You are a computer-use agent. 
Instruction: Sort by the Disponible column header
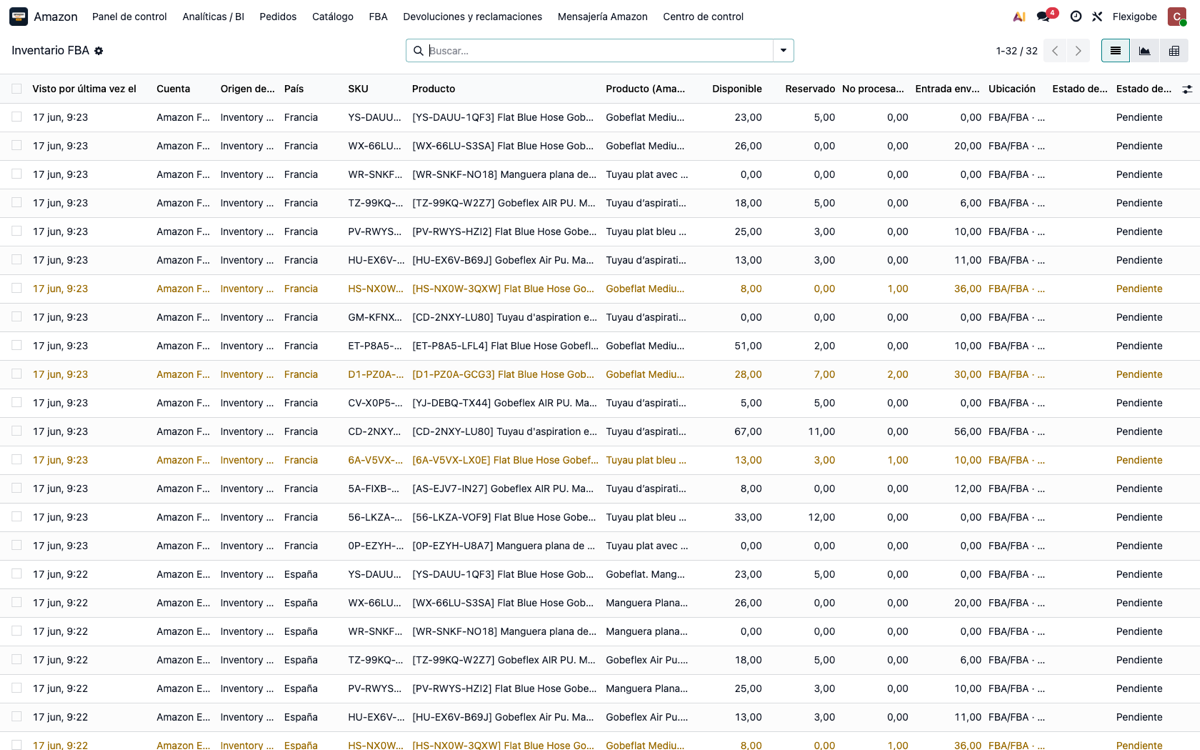coord(737,89)
